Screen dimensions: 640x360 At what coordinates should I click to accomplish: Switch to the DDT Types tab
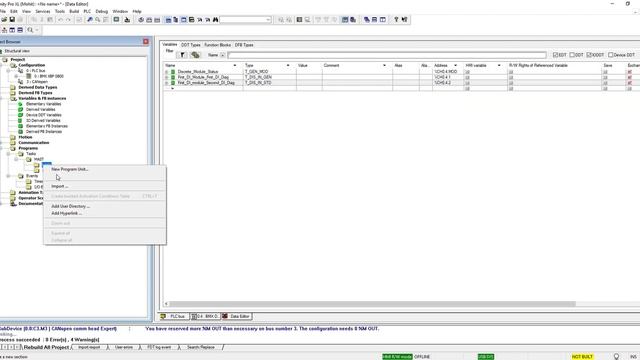pyautogui.click(x=191, y=45)
